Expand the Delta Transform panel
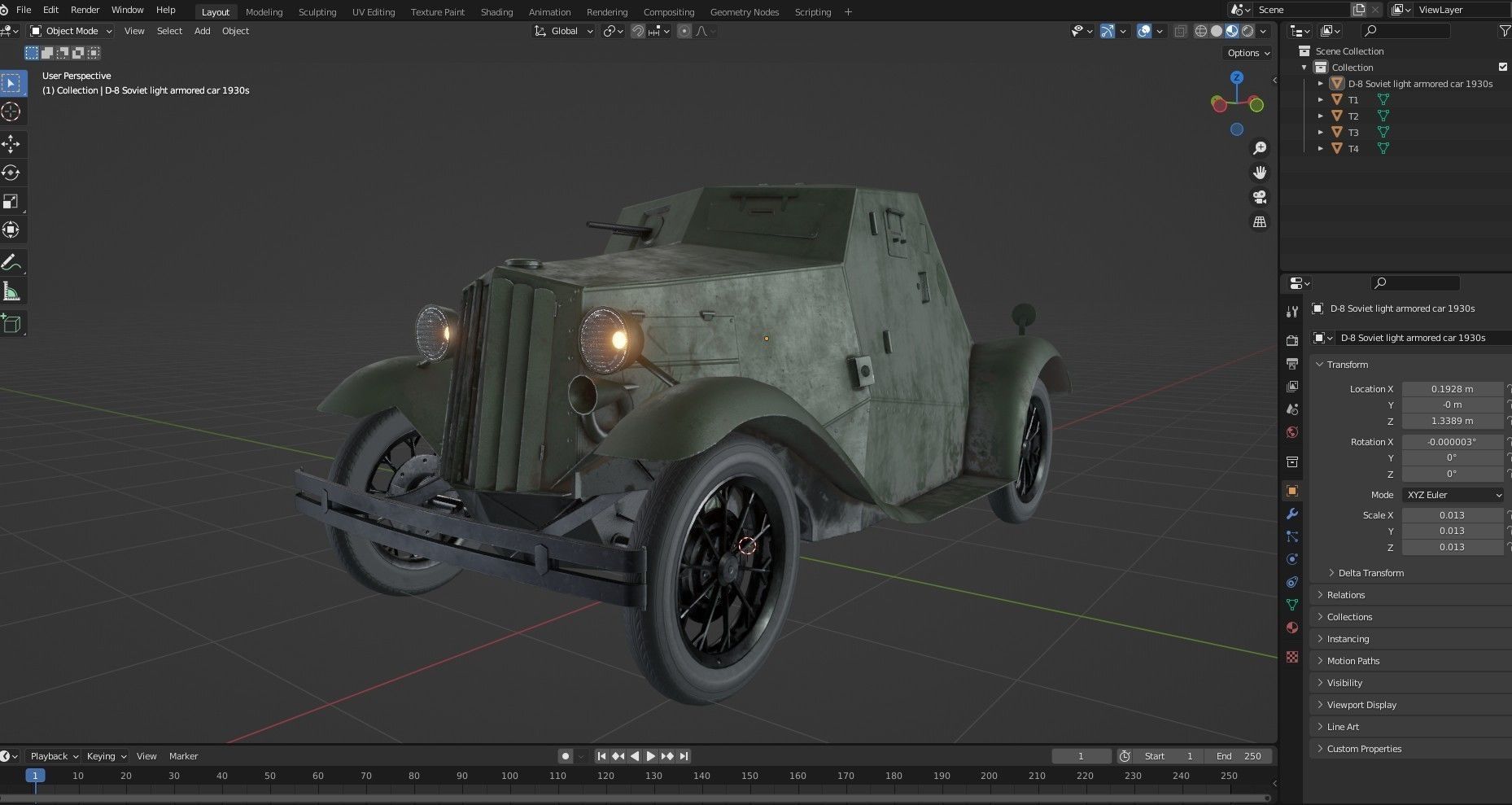Screen dimensions: 1512x805 coord(1371,573)
